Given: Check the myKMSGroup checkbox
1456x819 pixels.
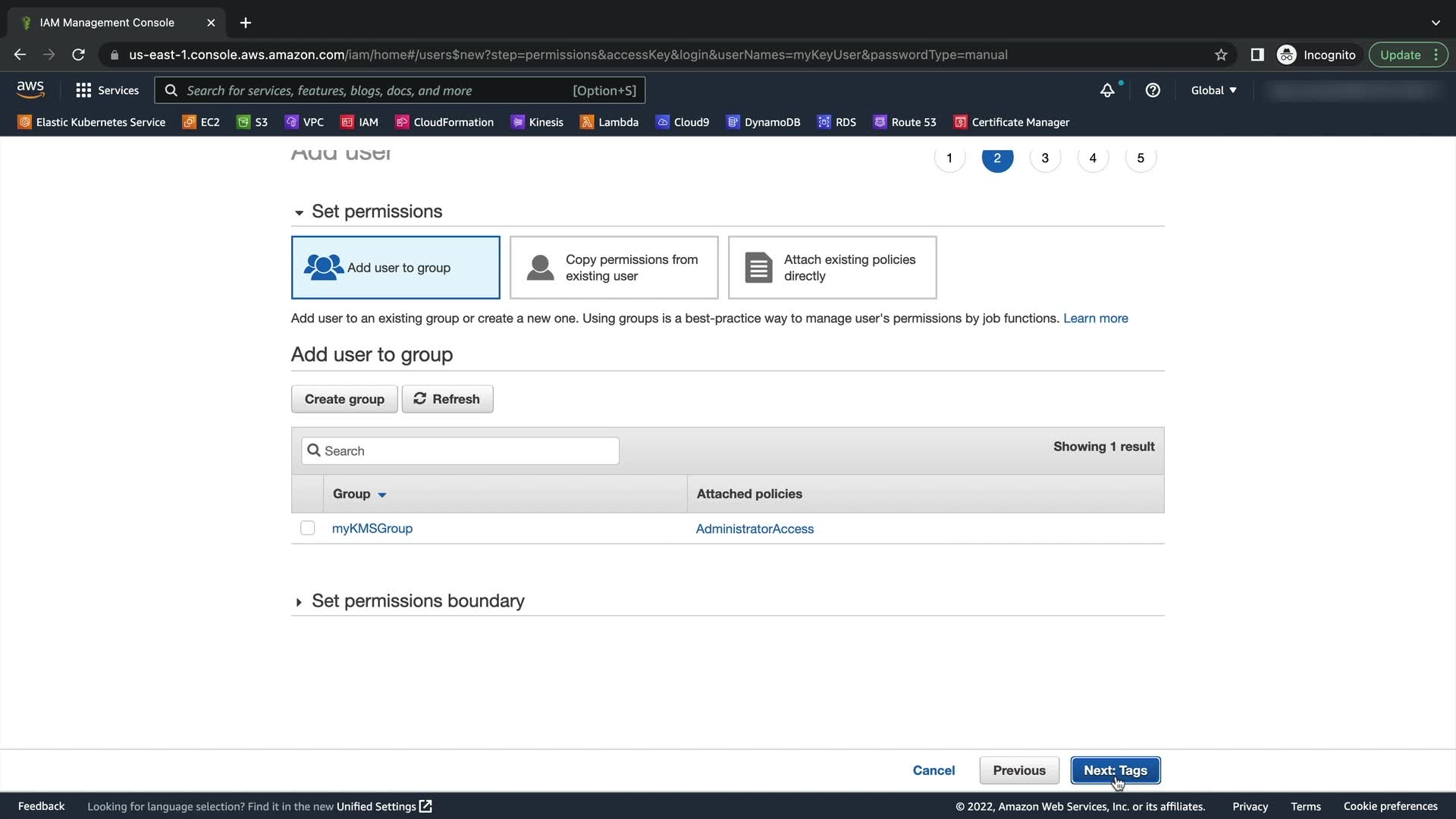Looking at the screenshot, I should (307, 528).
